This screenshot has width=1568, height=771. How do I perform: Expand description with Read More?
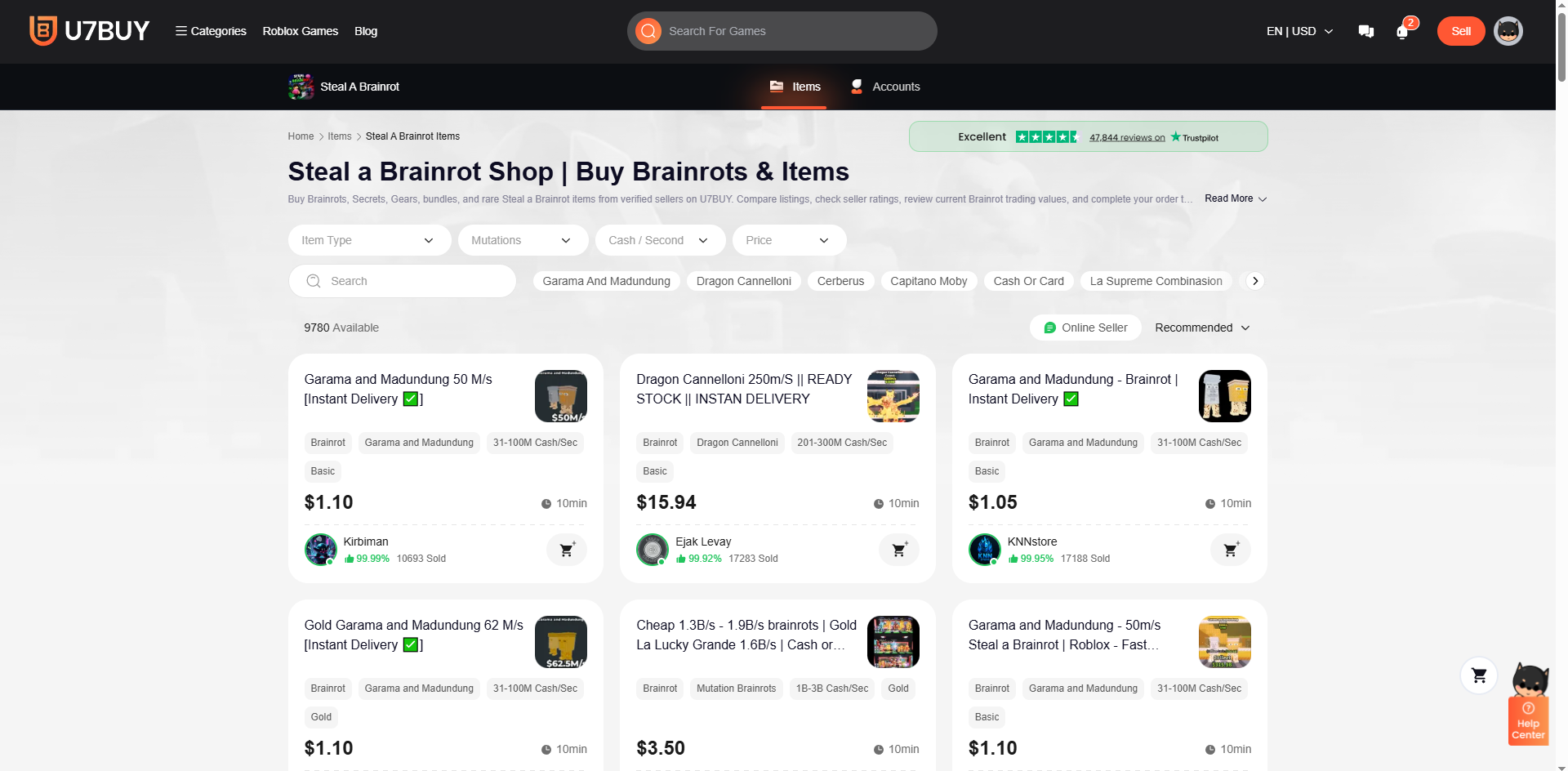tap(1236, 198)
